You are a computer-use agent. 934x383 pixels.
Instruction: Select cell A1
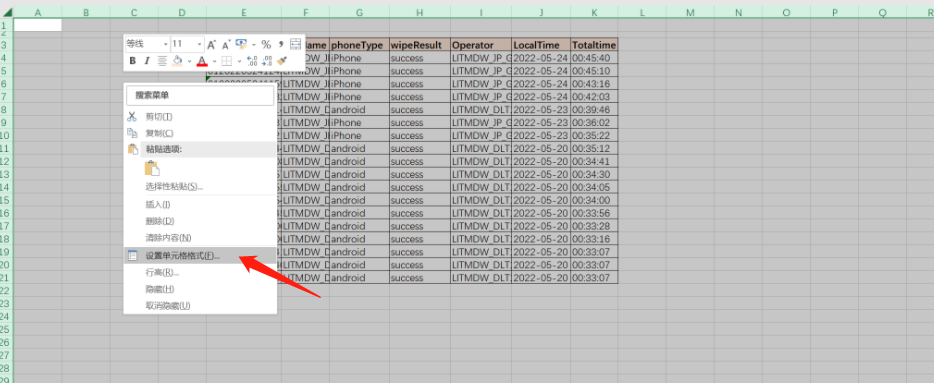coord(38,25)
